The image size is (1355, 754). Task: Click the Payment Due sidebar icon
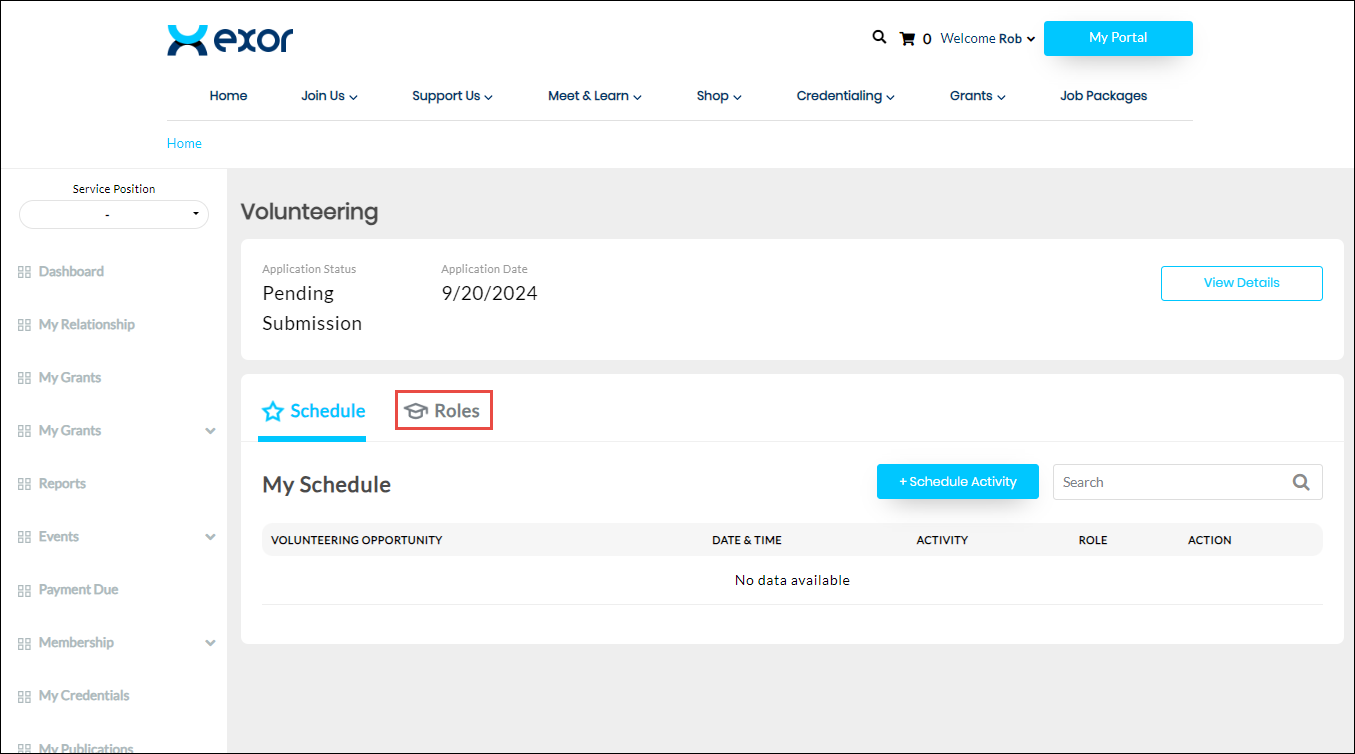pyautogui.click(x=25, y=590)
